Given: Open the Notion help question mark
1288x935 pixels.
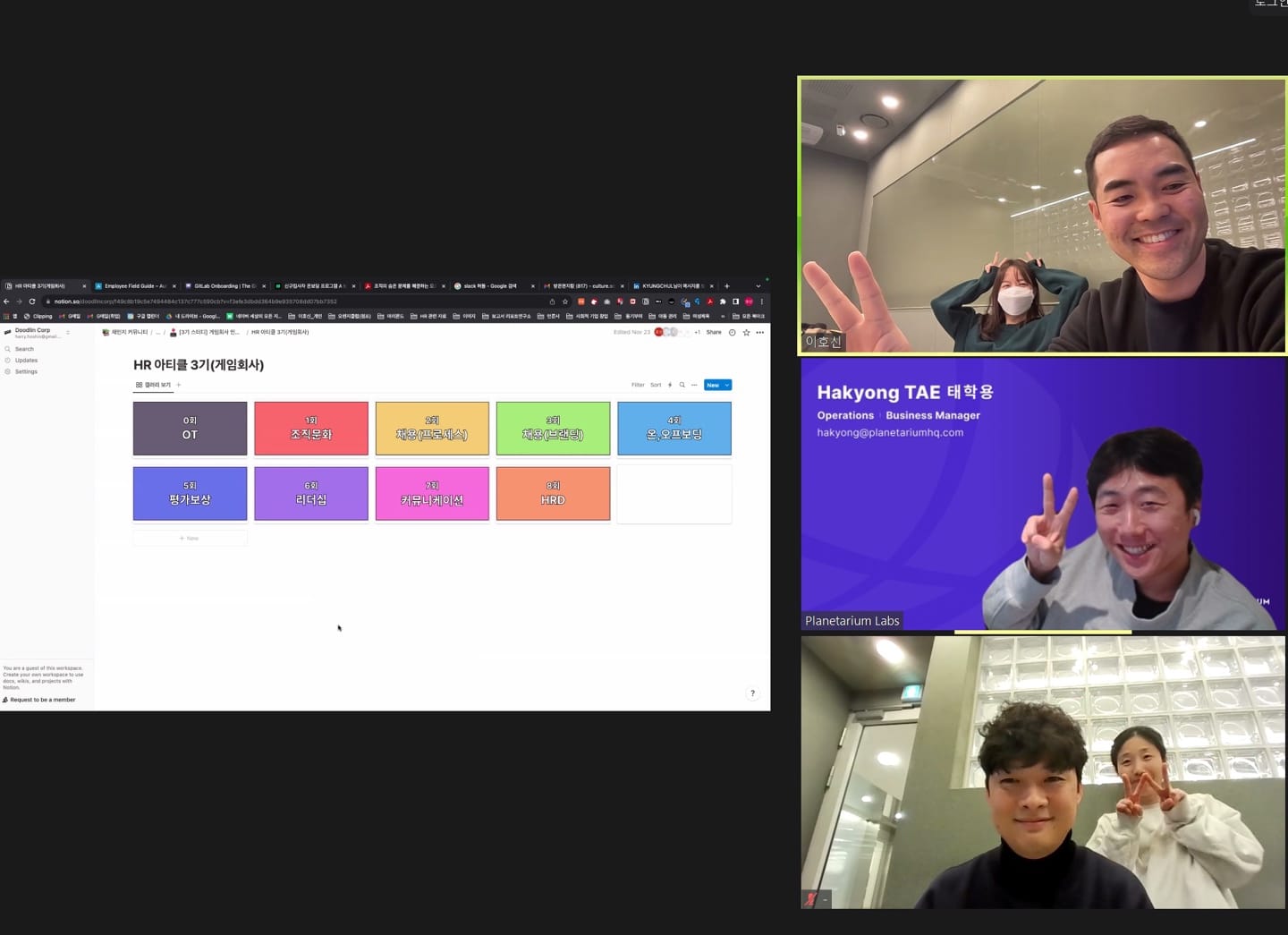Looking at the screenshot, I should pos(753,693).
